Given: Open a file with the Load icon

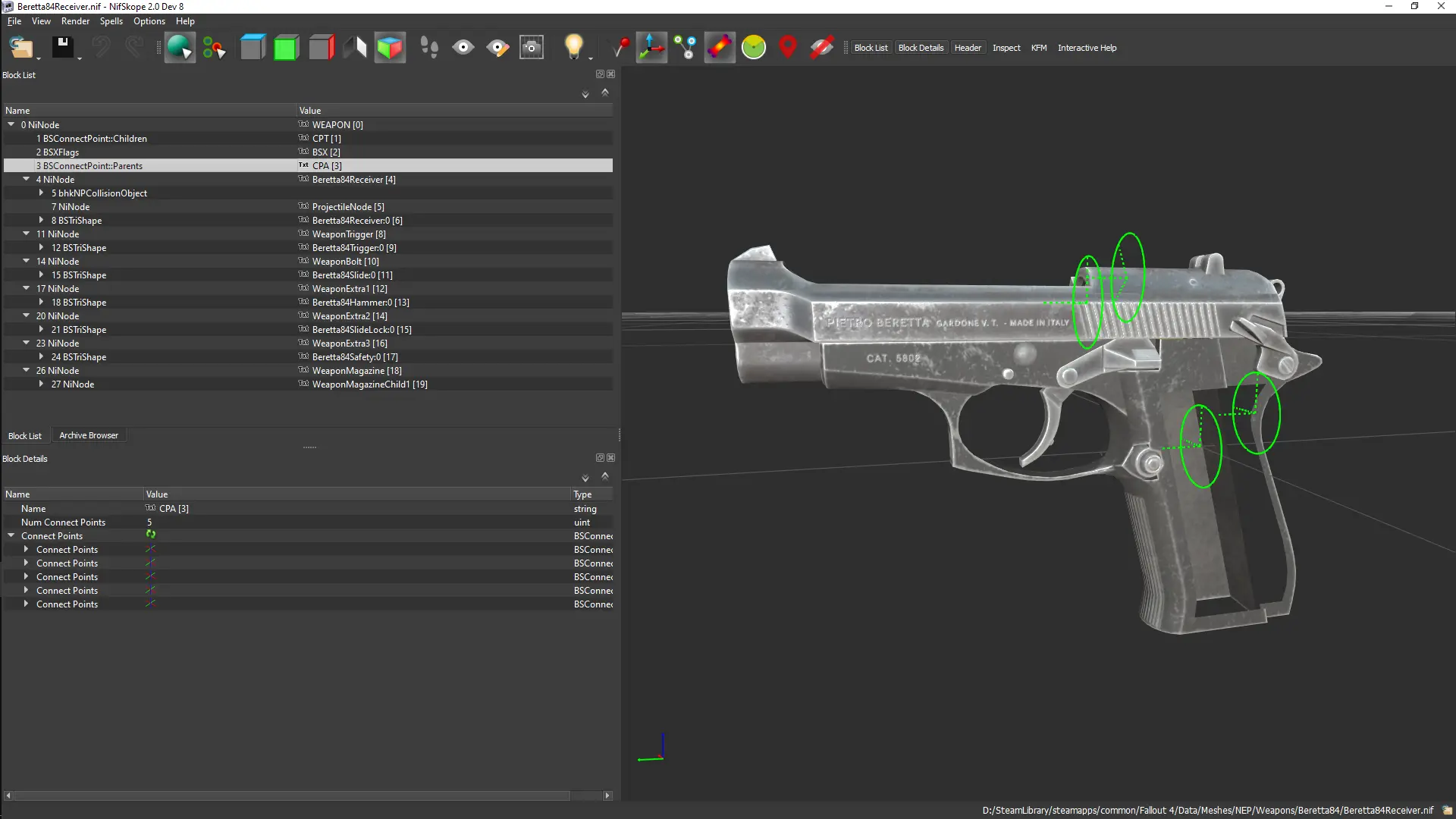Looking at the screenshot, I should 20,47.
